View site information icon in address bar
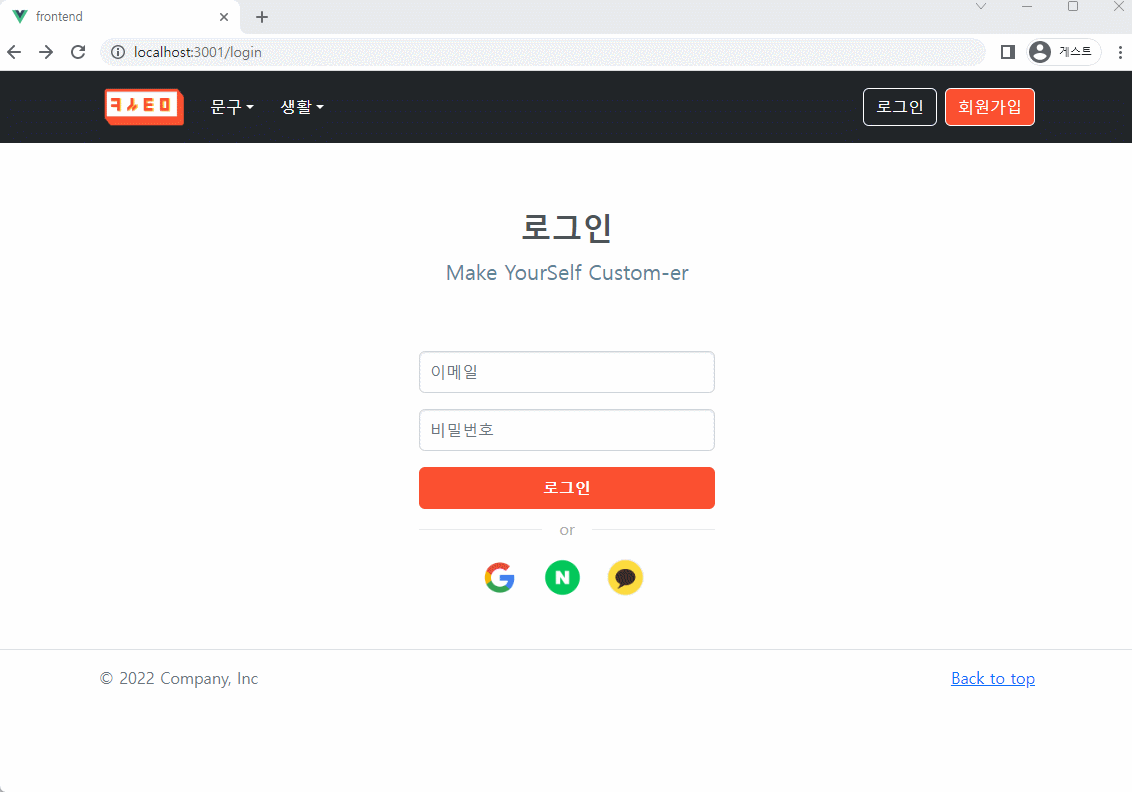Viewport: 1132px width, 792px height. point(118,52)
